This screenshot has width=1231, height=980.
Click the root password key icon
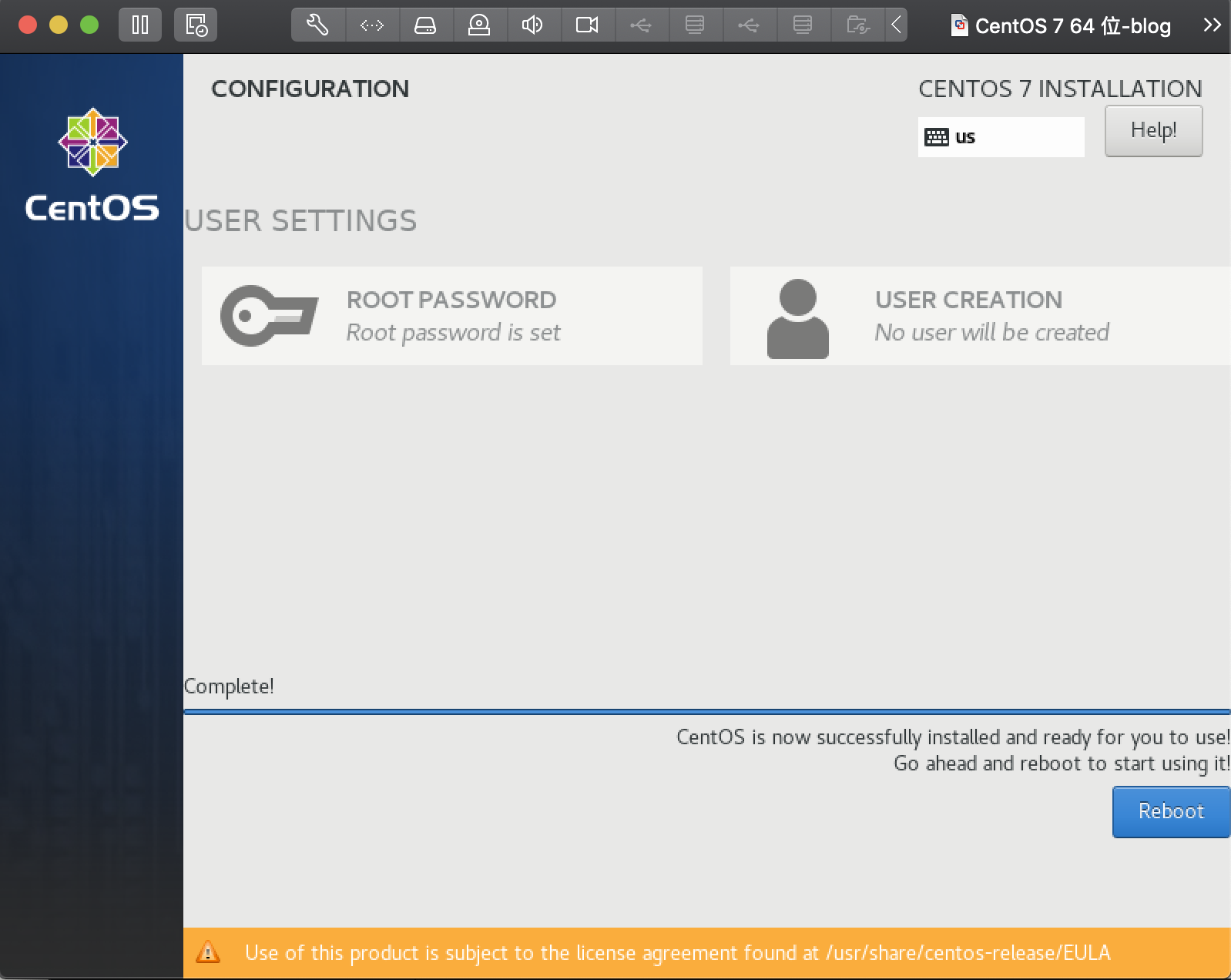point(269,315)
